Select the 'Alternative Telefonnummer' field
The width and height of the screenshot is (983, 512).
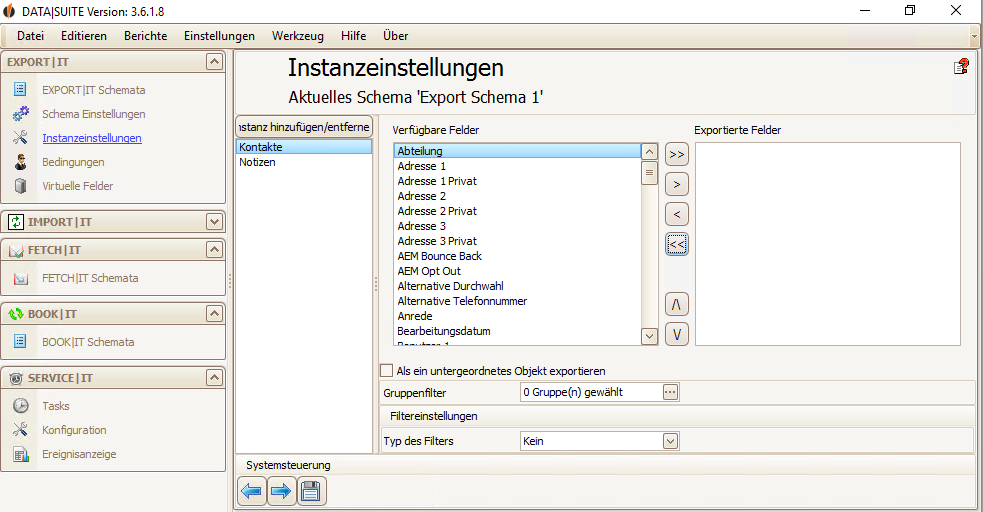coord(517,301)
